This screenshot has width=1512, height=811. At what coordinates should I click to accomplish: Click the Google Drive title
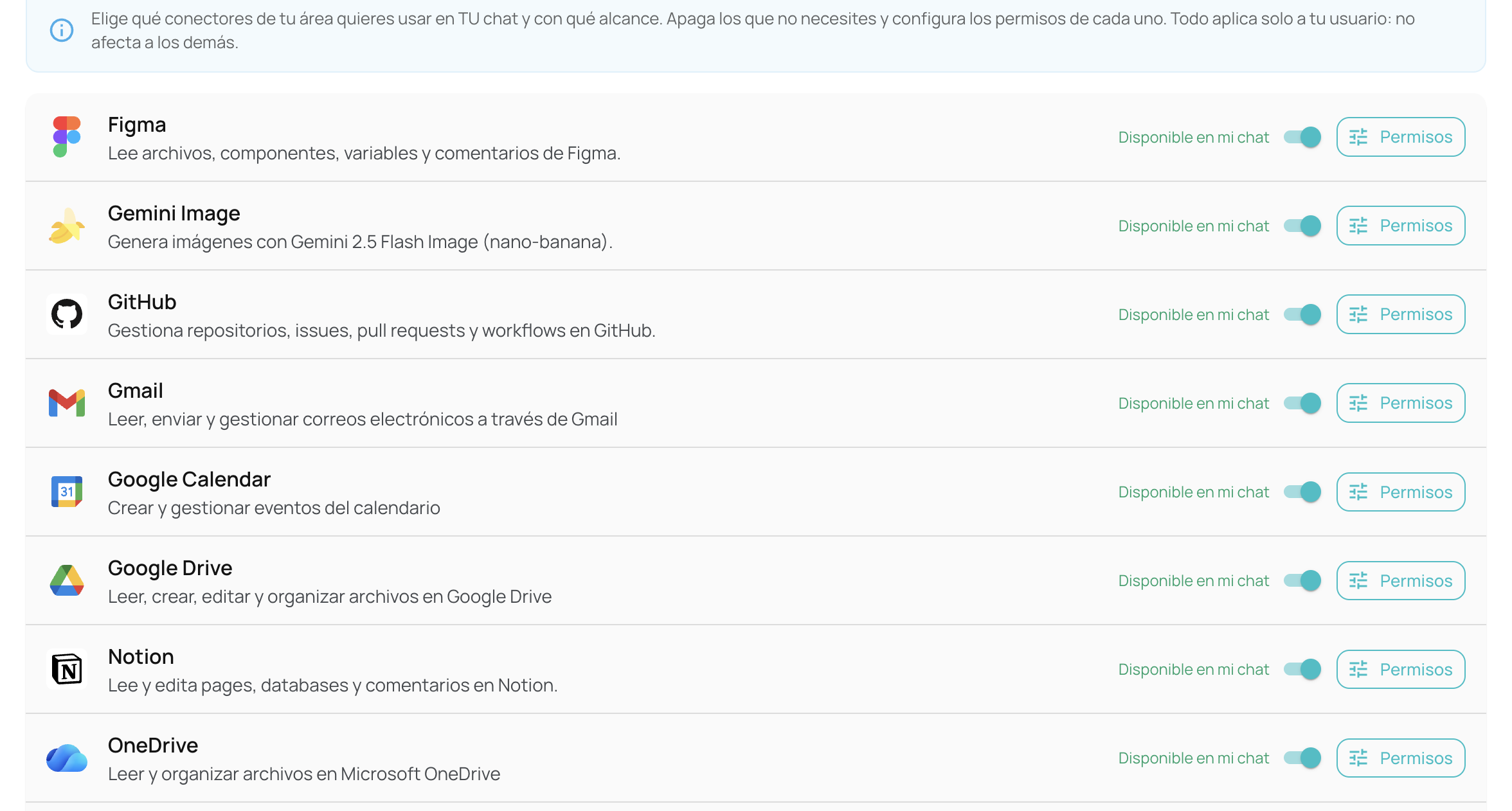tap(170, 568)
